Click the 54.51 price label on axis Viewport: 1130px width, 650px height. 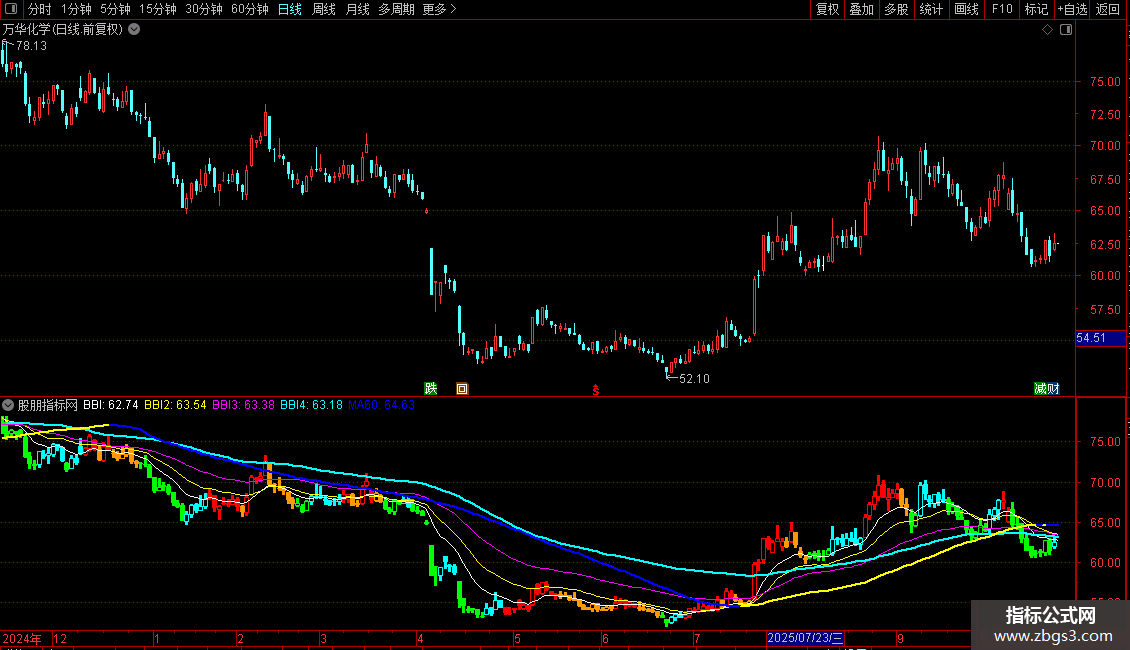pos(1100,338)
